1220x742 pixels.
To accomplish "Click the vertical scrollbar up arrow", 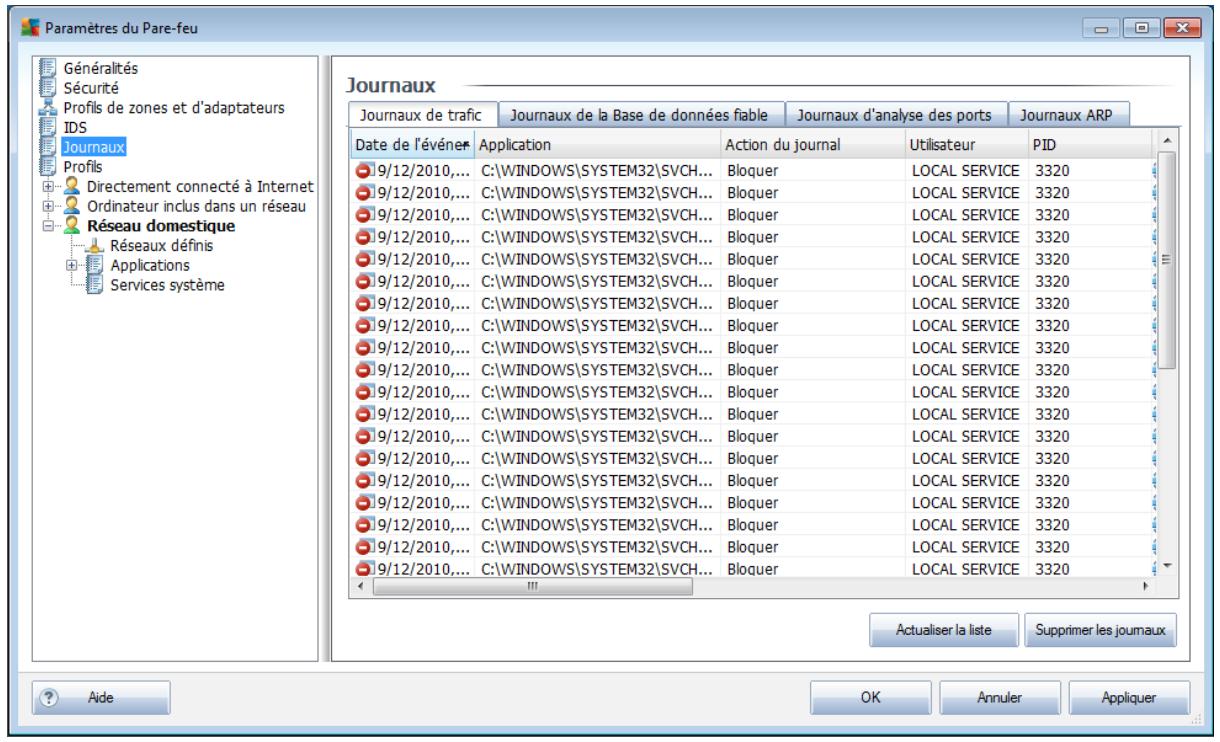I will tap(1165, 142).
